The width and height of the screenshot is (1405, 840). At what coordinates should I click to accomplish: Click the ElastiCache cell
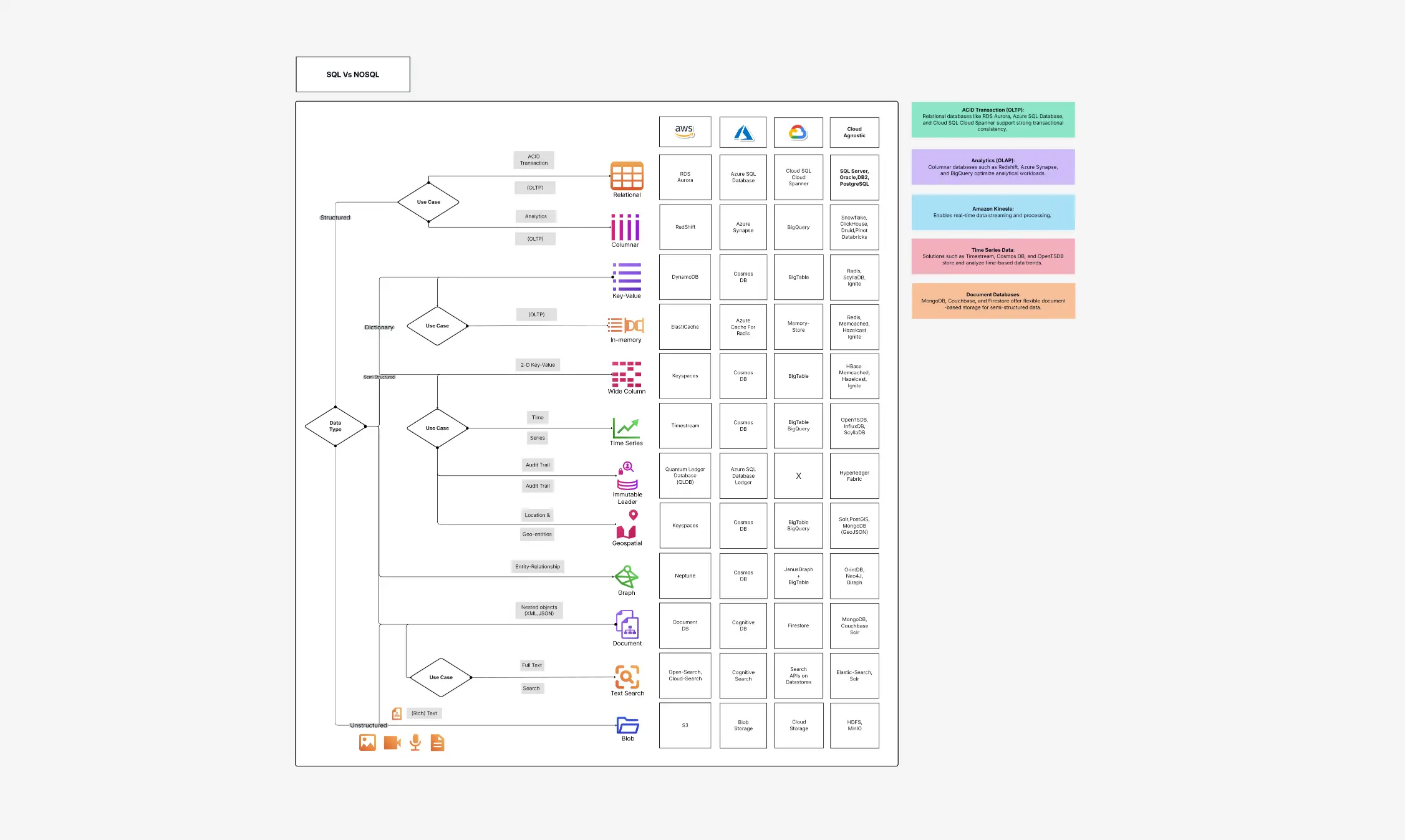[x=685, y=327]
